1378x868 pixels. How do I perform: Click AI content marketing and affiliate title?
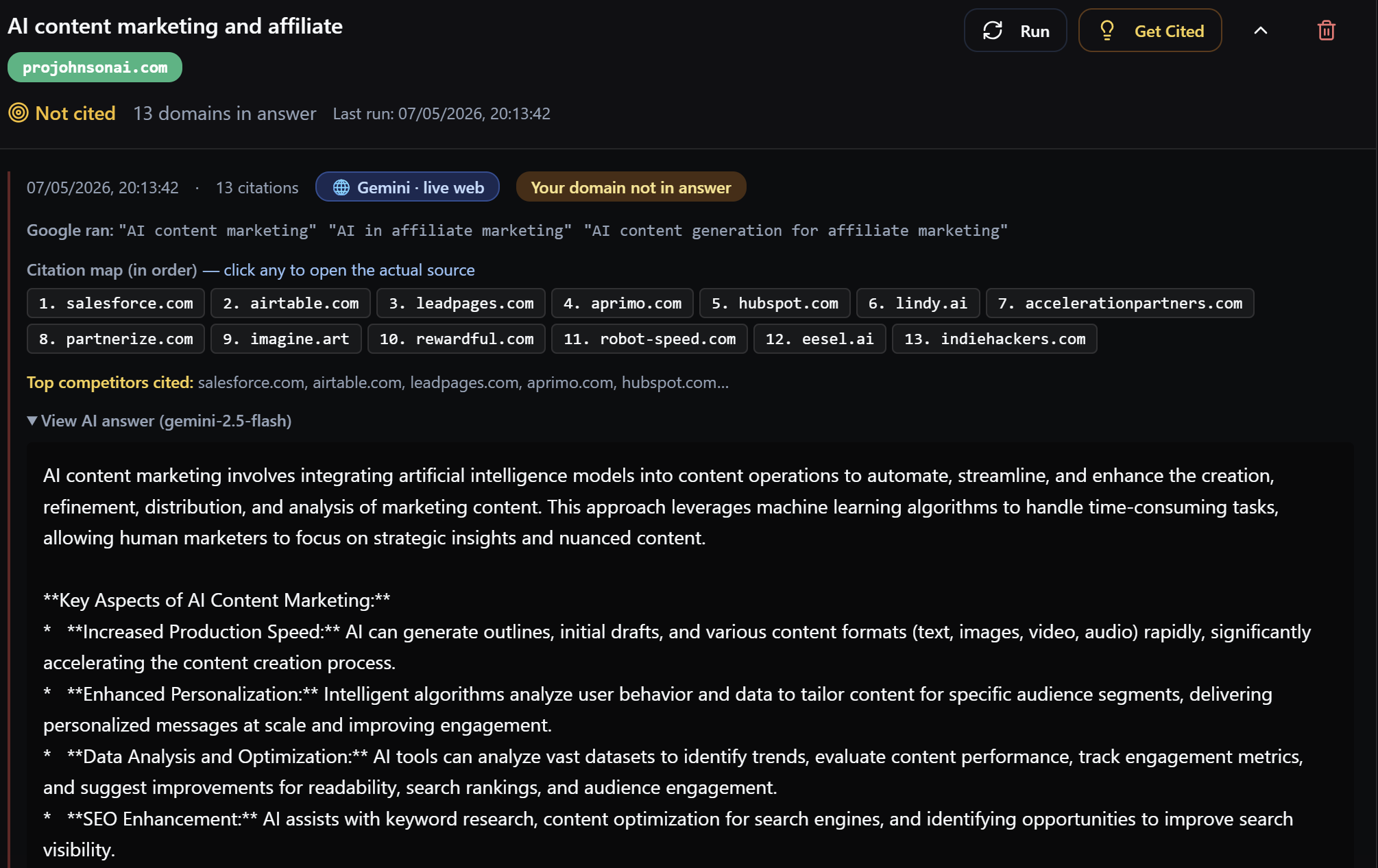(175, 26)
